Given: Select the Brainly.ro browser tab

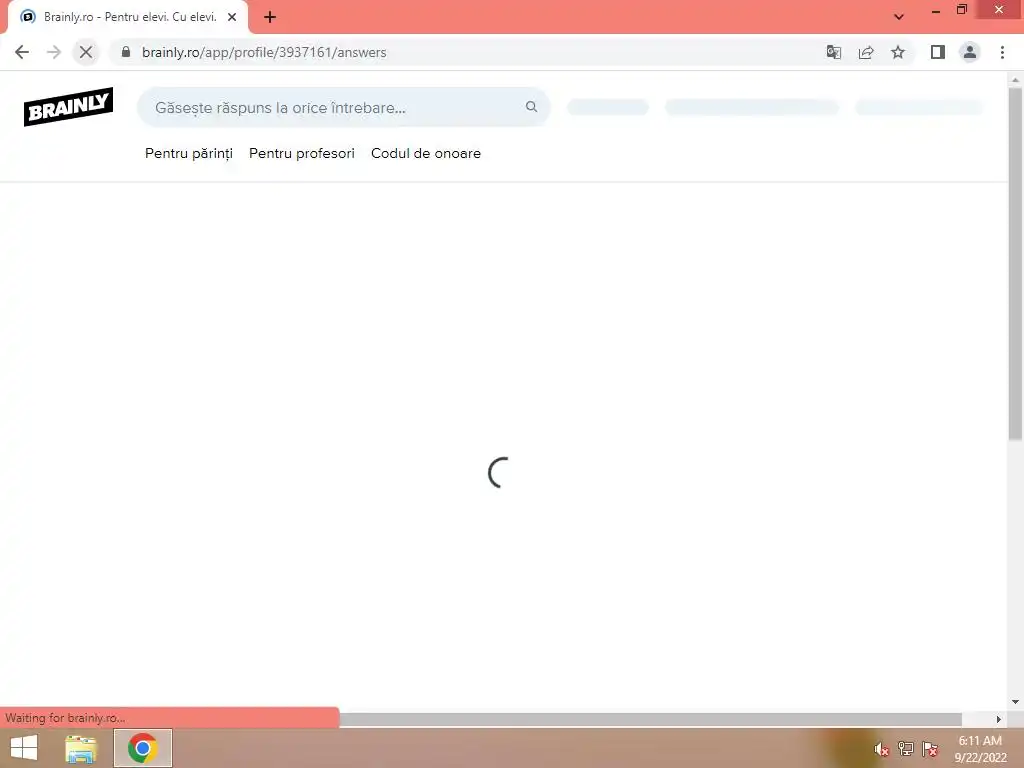Looking at the screenshot, I should coord(128,17).
